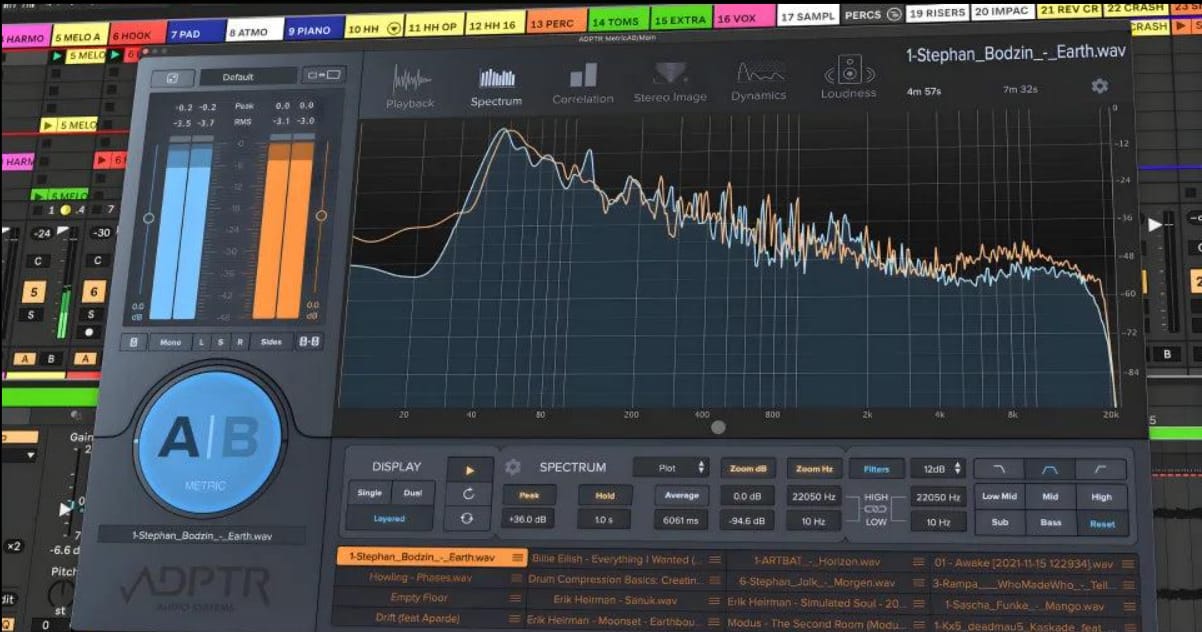Open the Plot type dropdown
The height and width of the screenshot is (632, 1202).
click(669, 467)
